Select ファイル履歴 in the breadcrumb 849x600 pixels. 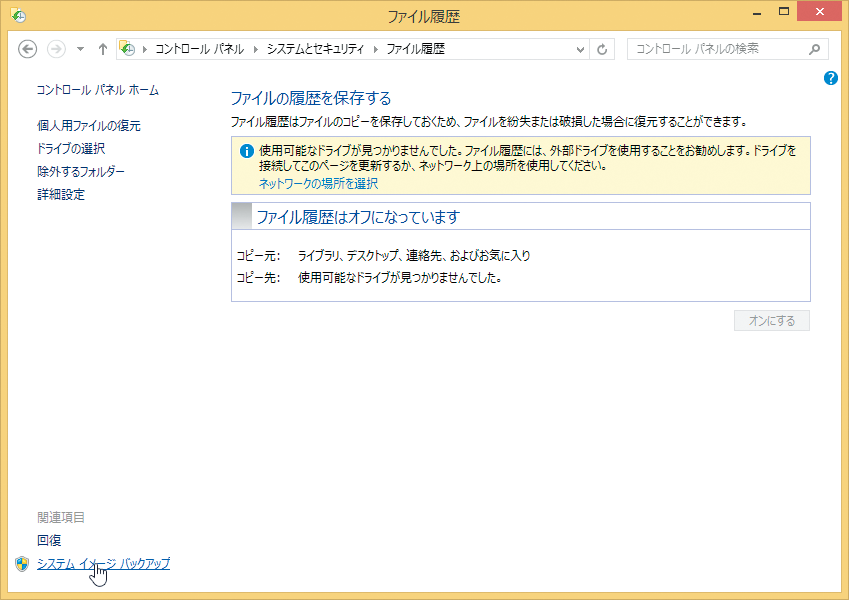click(x=415, y=49)
